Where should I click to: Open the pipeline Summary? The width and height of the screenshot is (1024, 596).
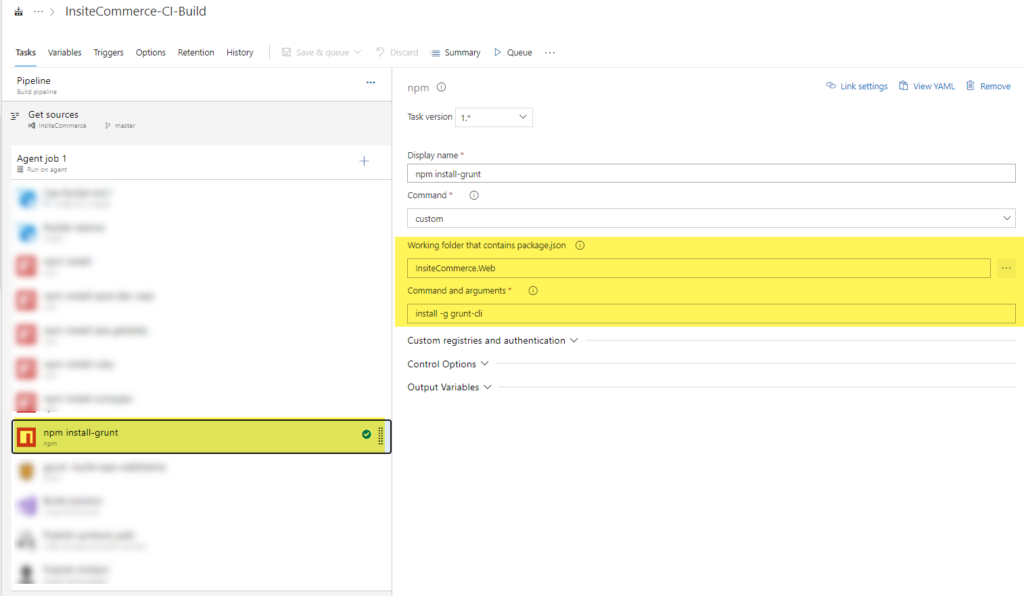[x=456, y=52]
